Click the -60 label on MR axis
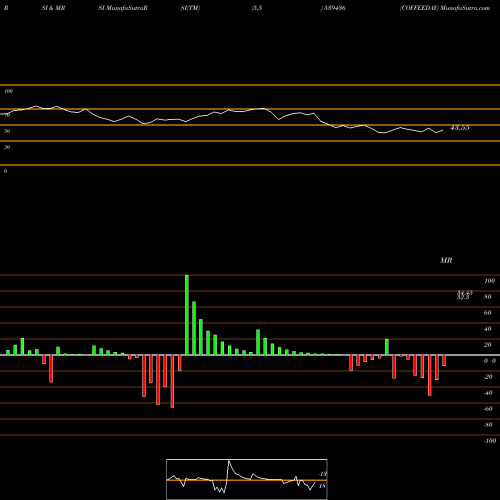Viewport: 500px width, 500px height. point(488,409)
